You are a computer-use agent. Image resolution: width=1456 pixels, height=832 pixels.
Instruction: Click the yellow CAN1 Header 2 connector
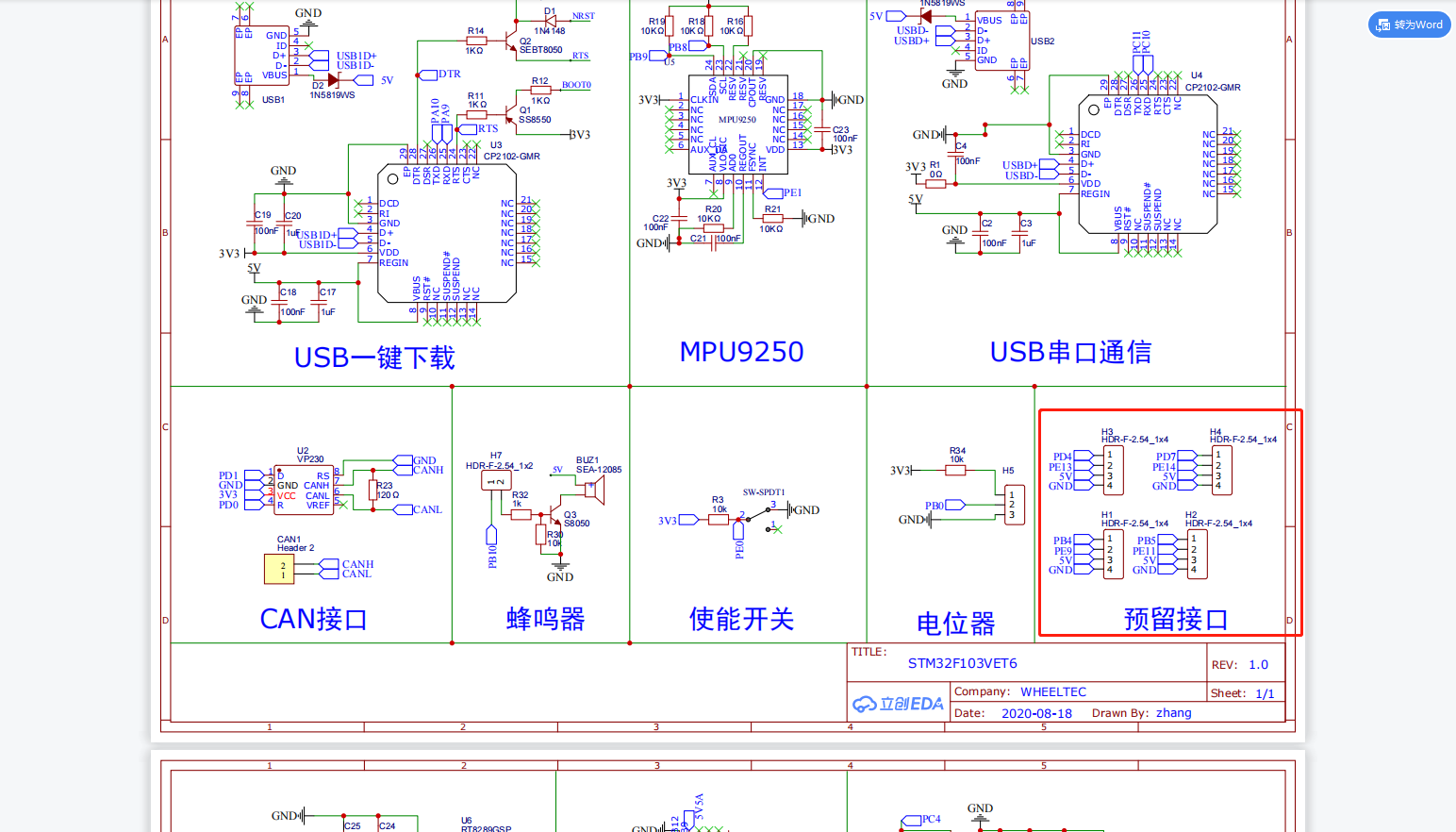(279, 569)
